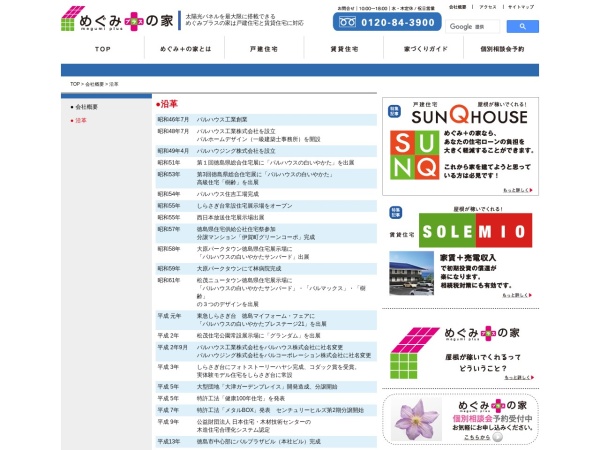The width and height of the screenshot is (600, 450).
Task: Click もっと詳しく arrow in roof banner
Action: [519, 377]
